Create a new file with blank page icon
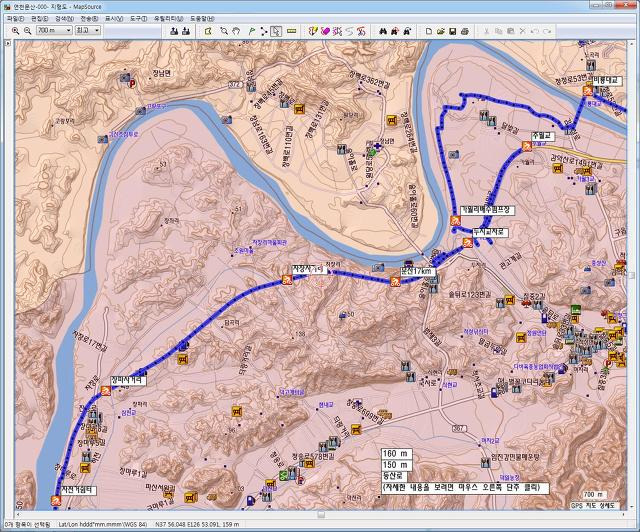Screen dimensions: 640x532 pos(429,31)
